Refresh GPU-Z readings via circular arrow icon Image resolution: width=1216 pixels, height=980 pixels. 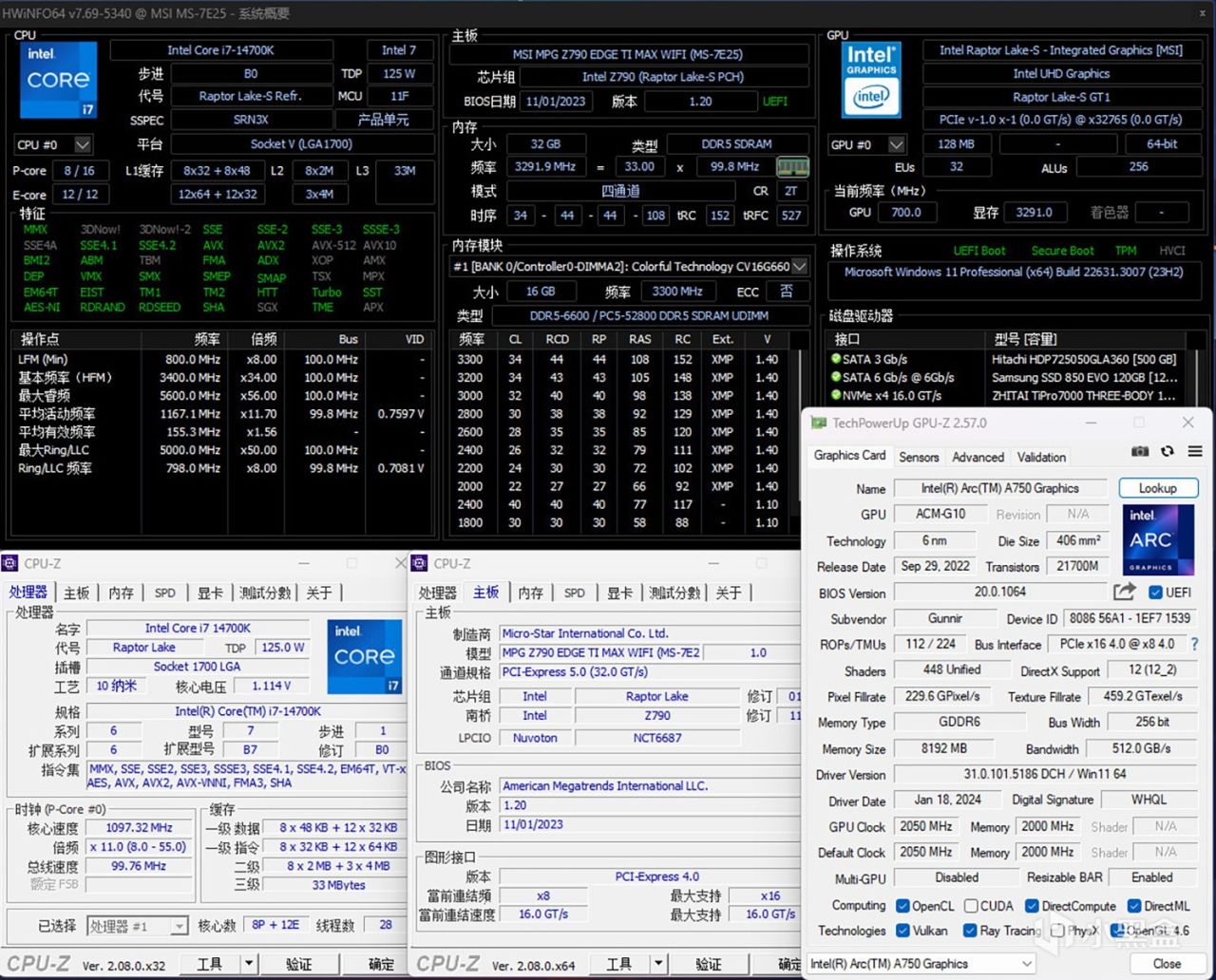click(x=1168, y=451)
